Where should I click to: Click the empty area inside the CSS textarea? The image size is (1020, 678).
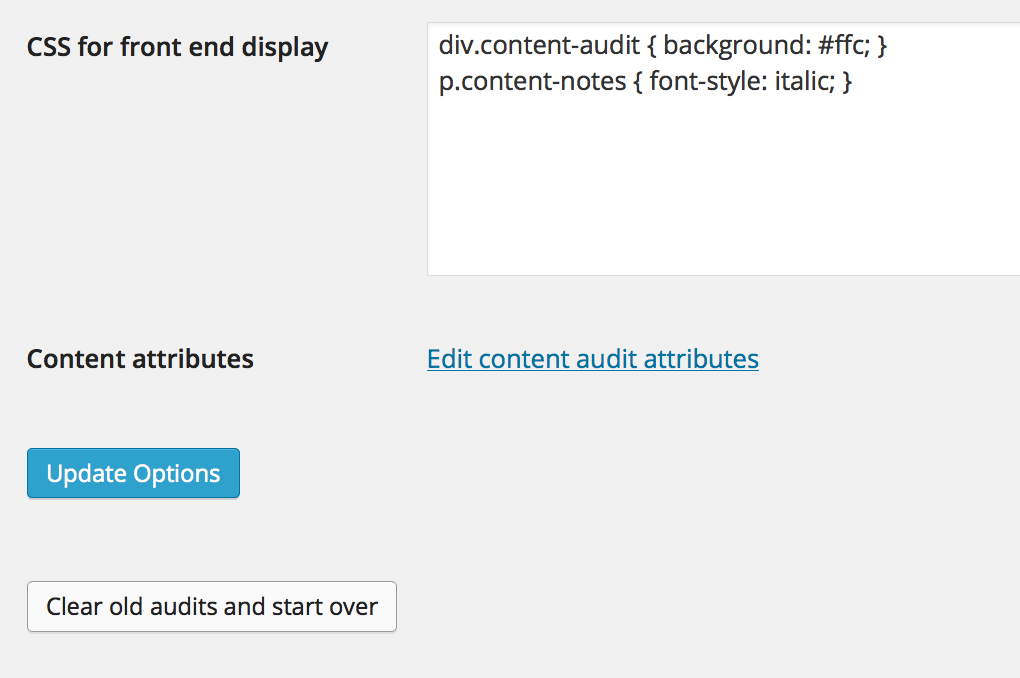tap(723, 189)
